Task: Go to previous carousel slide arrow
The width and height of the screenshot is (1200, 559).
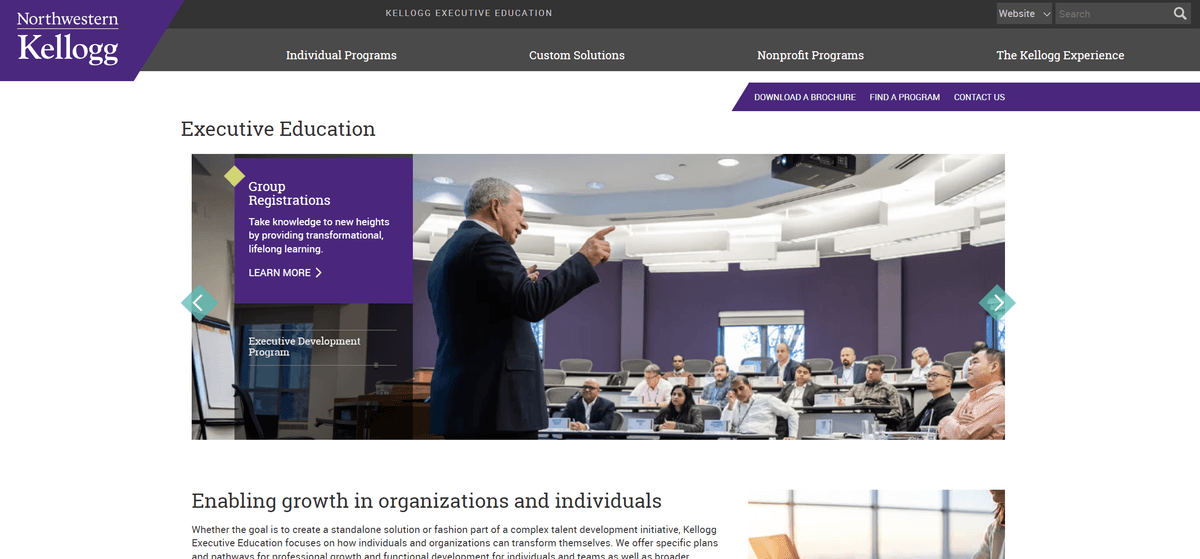Action: pyautogui.click(x=198, y=302)
